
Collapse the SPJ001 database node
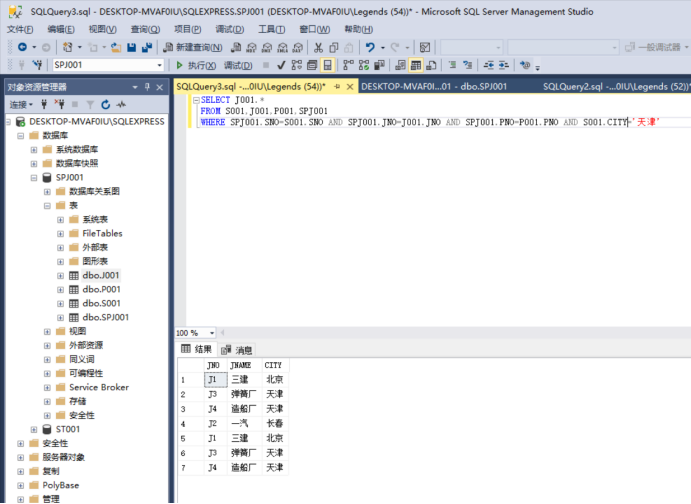pyautogui.click(x=34, y=178)
